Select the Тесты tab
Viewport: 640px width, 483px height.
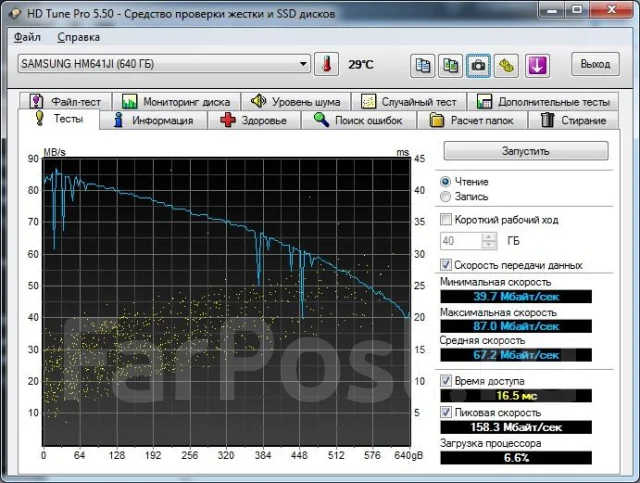pos(59,119)
